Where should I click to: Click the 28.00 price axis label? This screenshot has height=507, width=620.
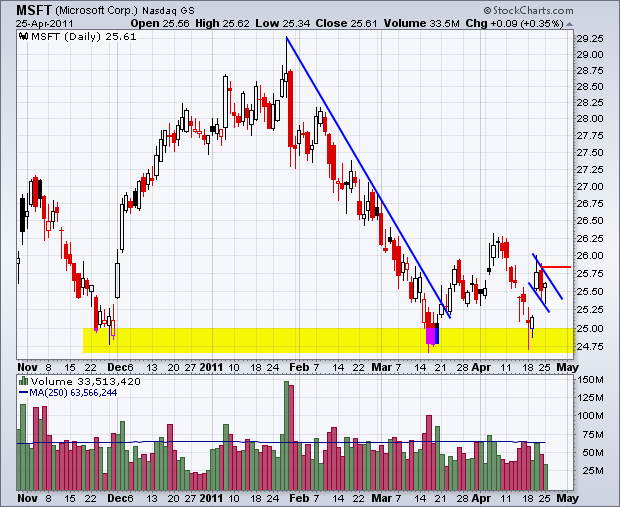pos(590,119)
